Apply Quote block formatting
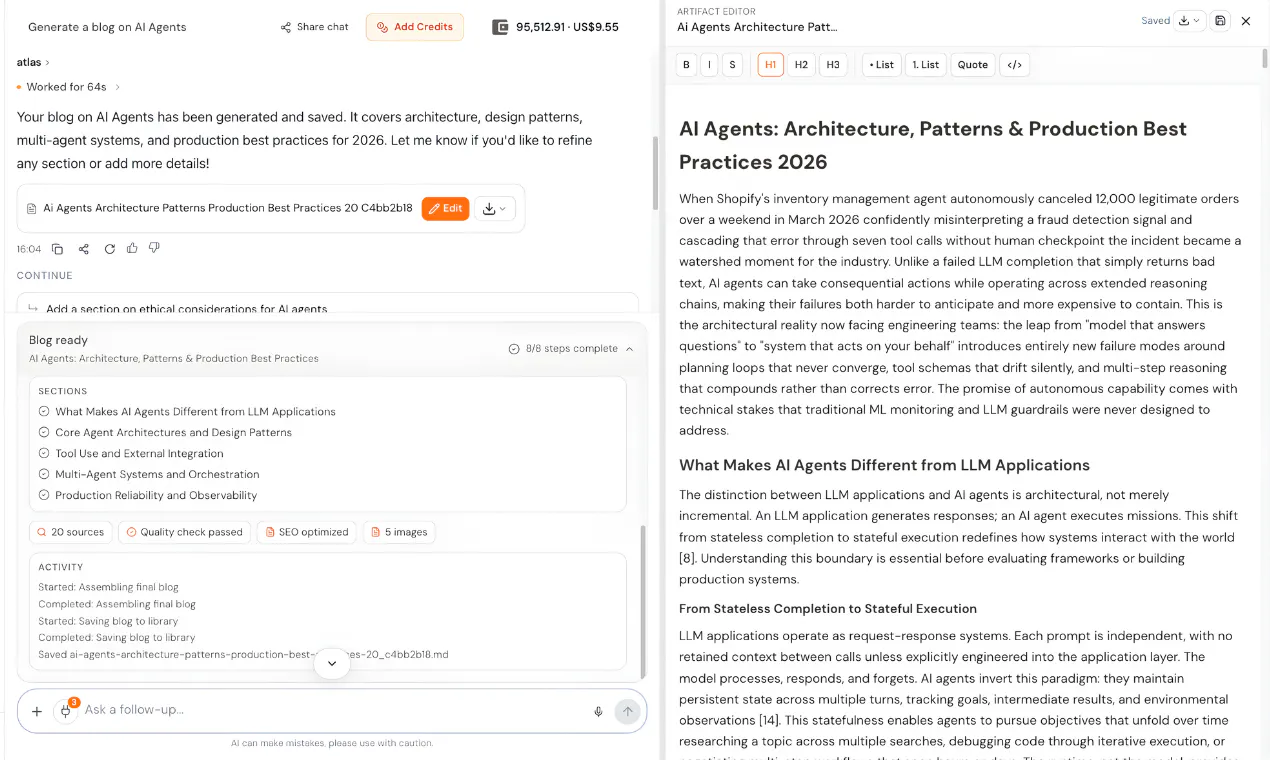 click(x=973, y=65)
